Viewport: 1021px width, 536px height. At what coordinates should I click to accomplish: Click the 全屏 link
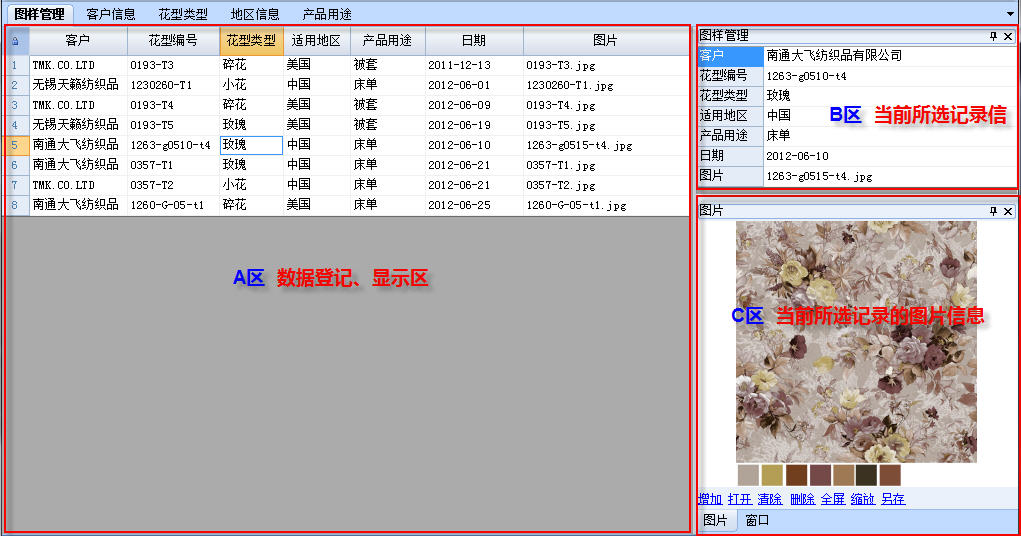point(833,499)
